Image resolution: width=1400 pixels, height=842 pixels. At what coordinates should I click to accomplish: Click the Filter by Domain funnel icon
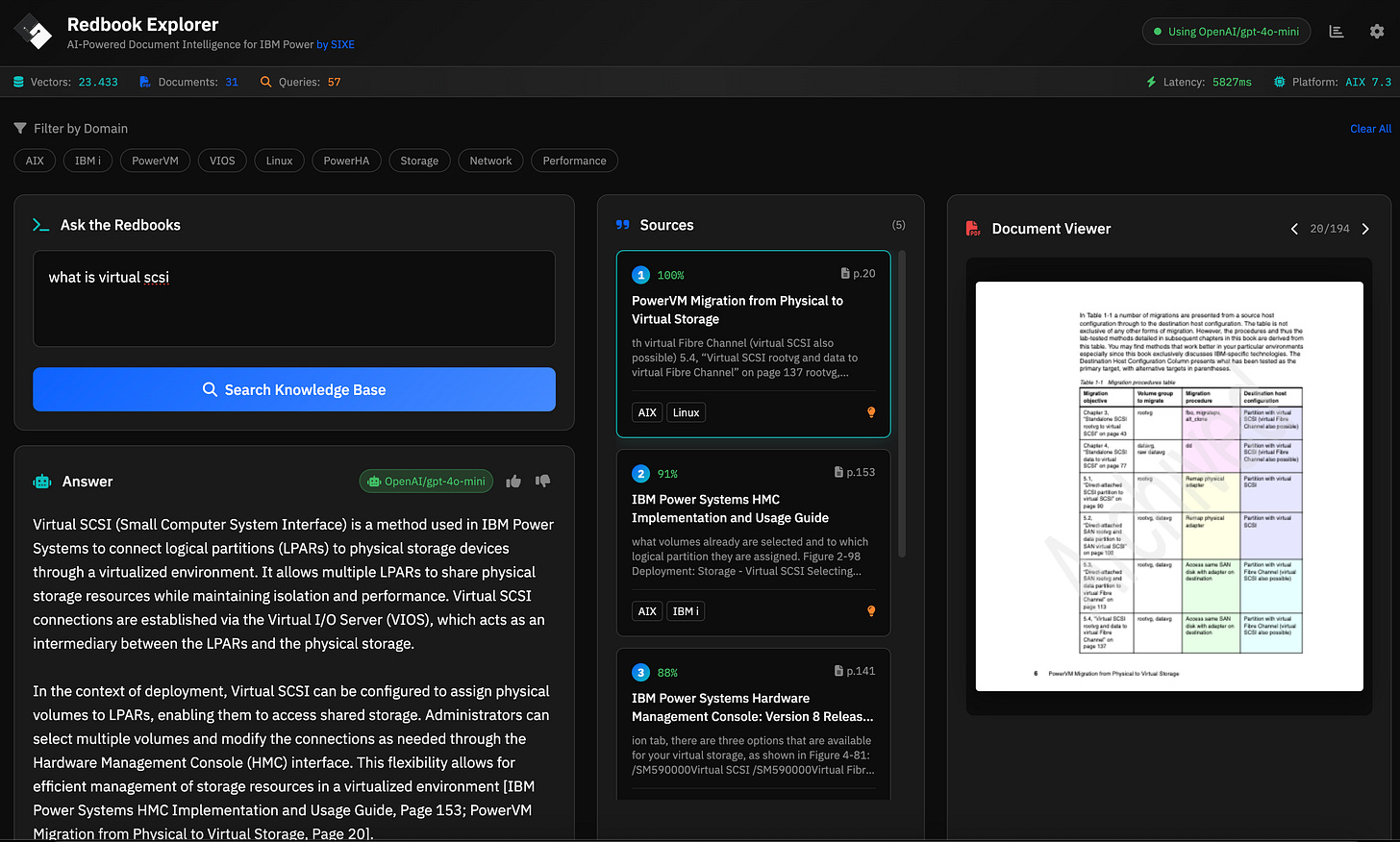coord(20,128)
